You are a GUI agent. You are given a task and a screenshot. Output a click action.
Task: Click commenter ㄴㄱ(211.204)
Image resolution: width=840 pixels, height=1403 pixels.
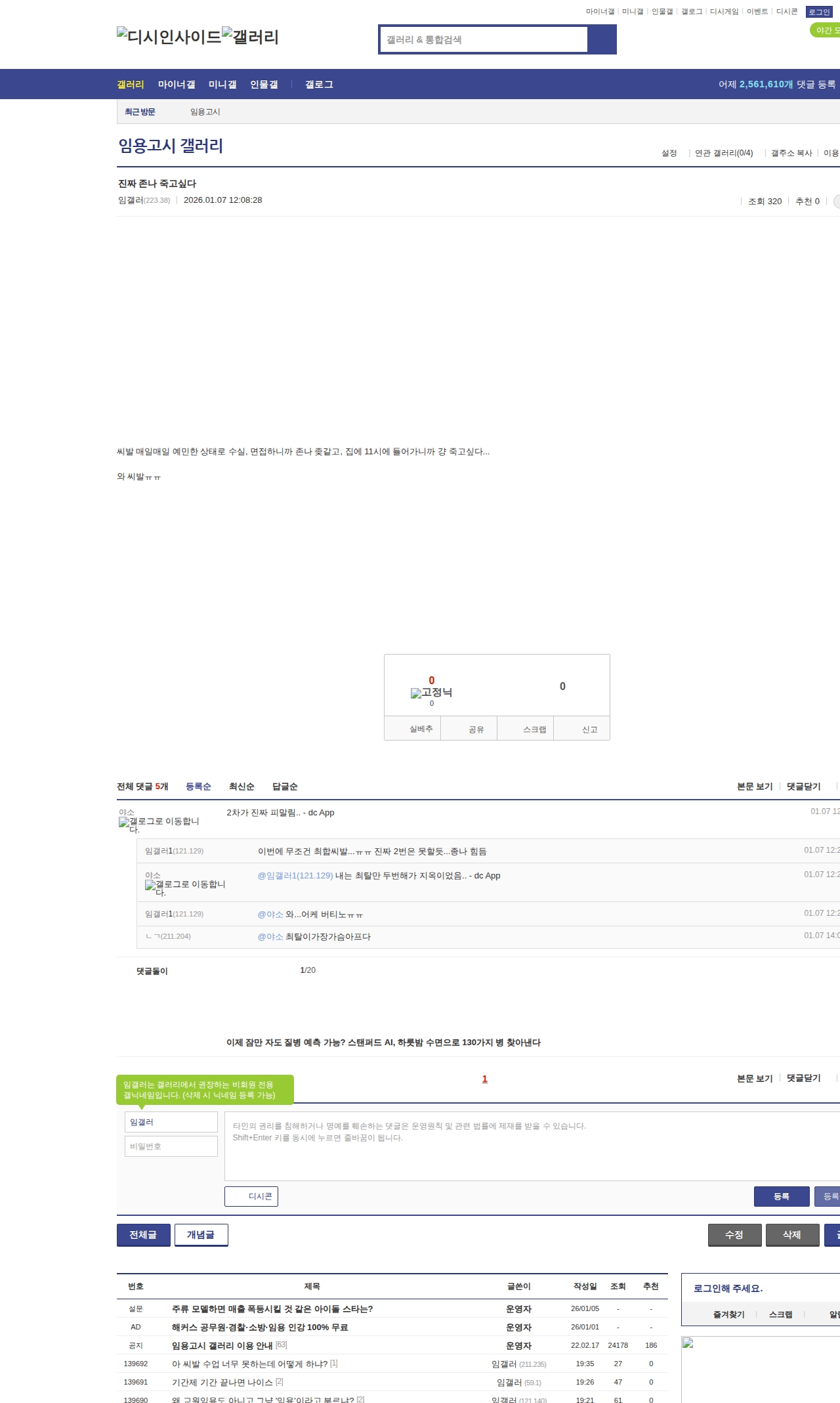click(x=168, y=936)
